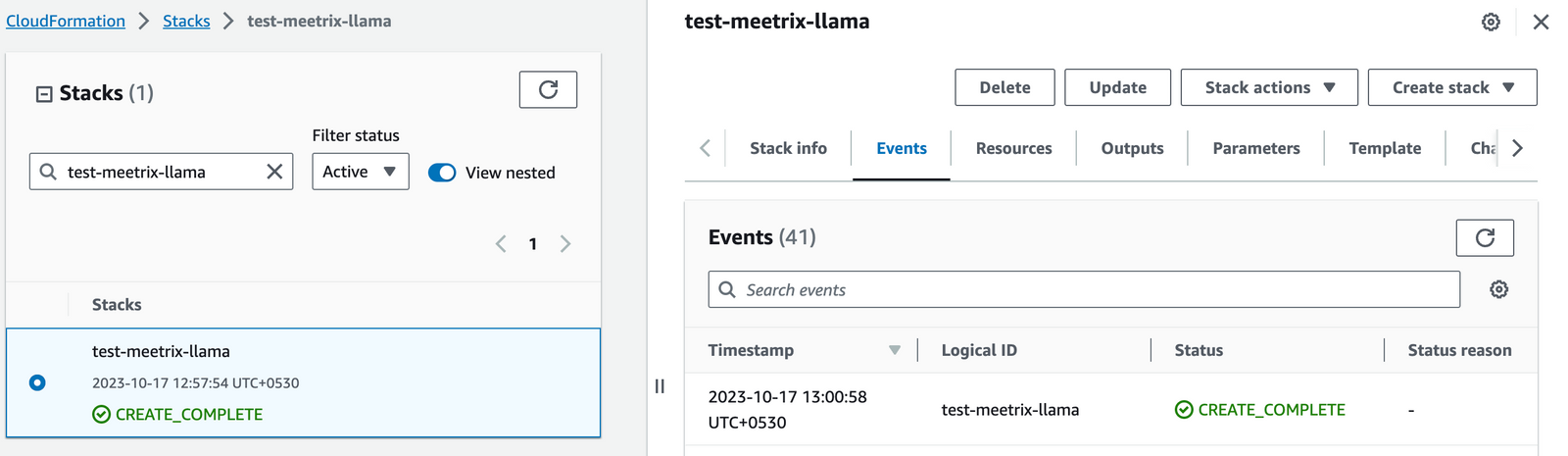1568x456 pixels.
Task: Click the test-meetrix-llama logical ID cell
Action: (x=1010, y=410)
